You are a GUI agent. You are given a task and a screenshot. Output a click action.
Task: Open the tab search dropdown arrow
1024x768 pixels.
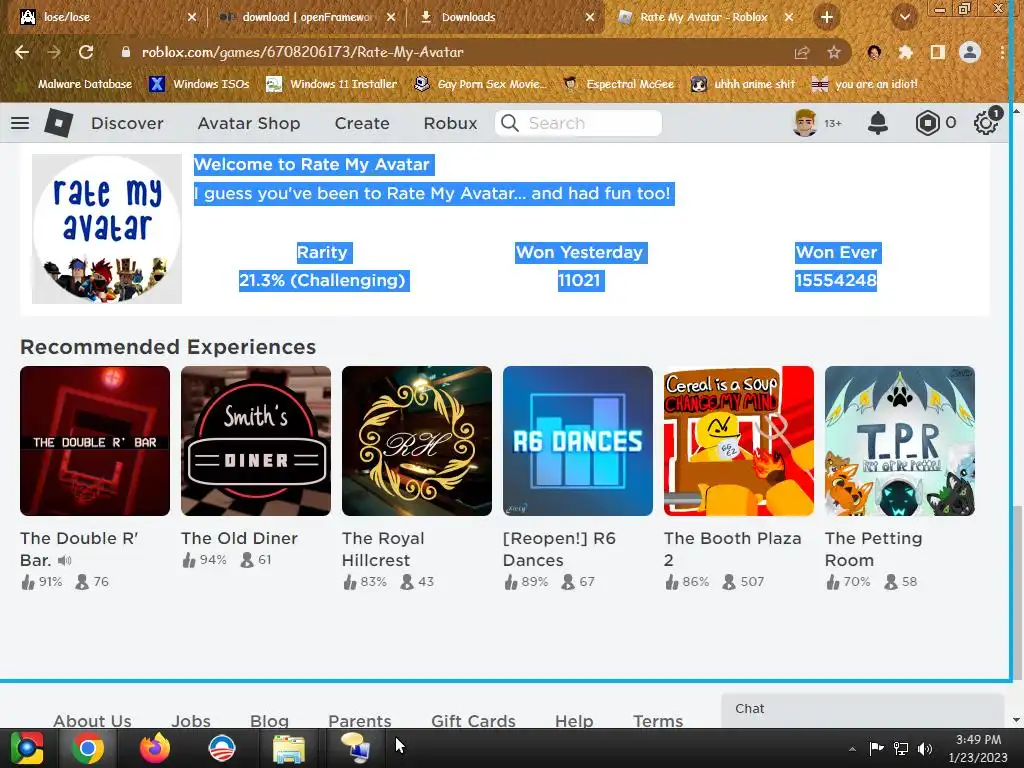tap(904, 18)
